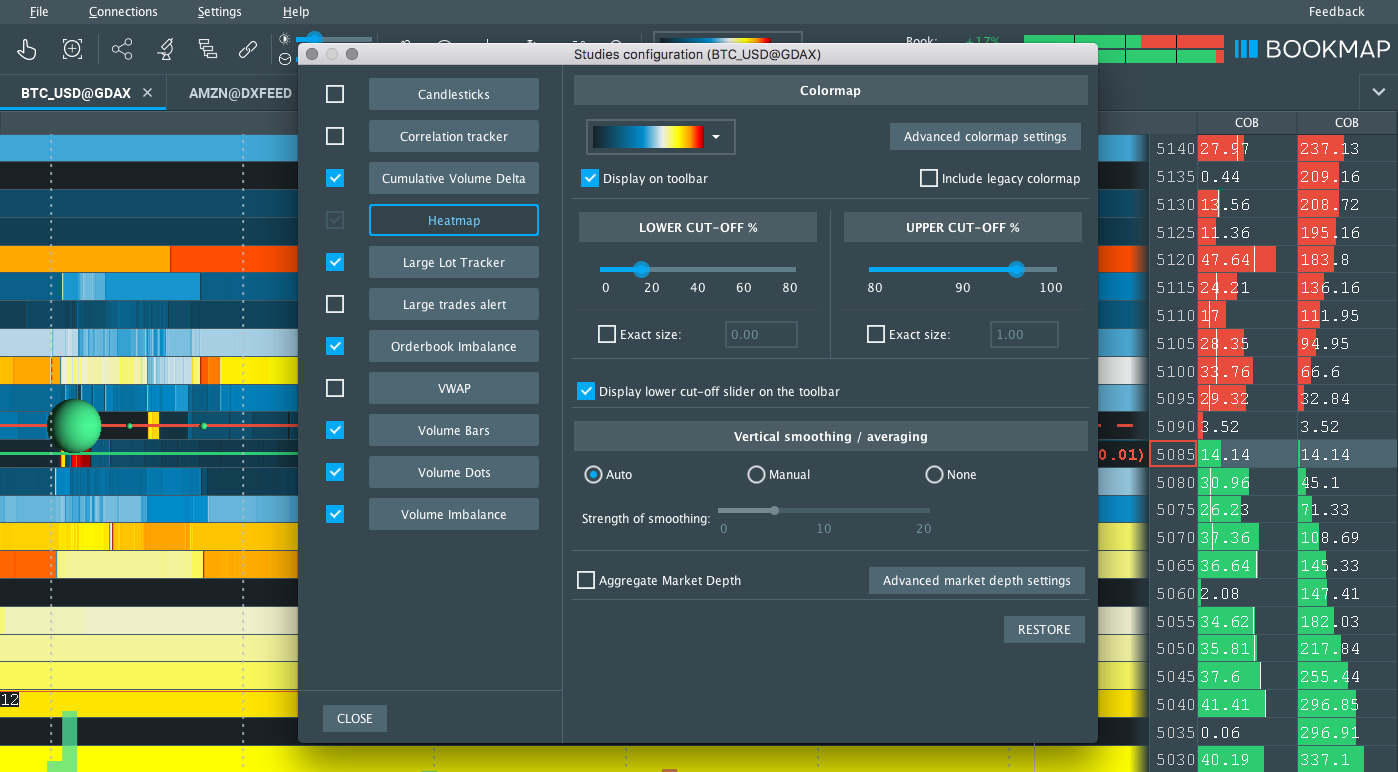Select Manual vertical smoothing option
This screenshot has height=772, width=1398.
756,475
